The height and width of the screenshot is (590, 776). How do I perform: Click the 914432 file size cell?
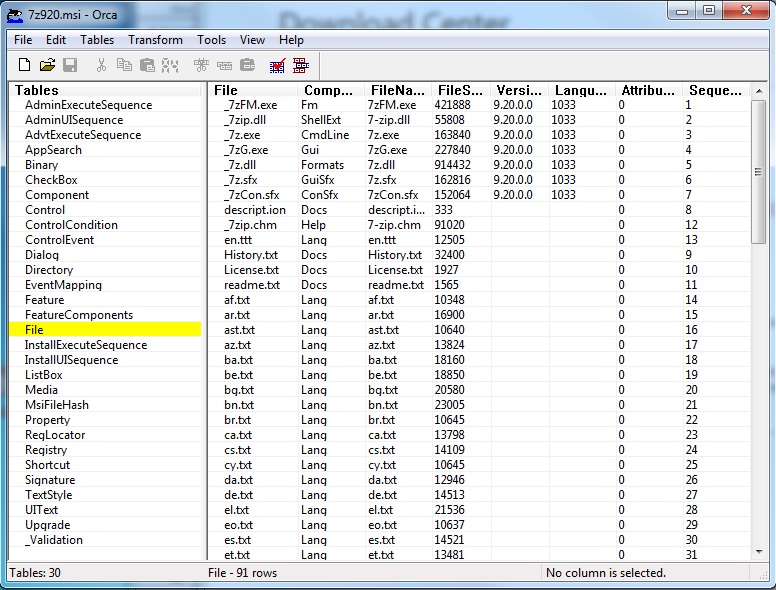452,165
